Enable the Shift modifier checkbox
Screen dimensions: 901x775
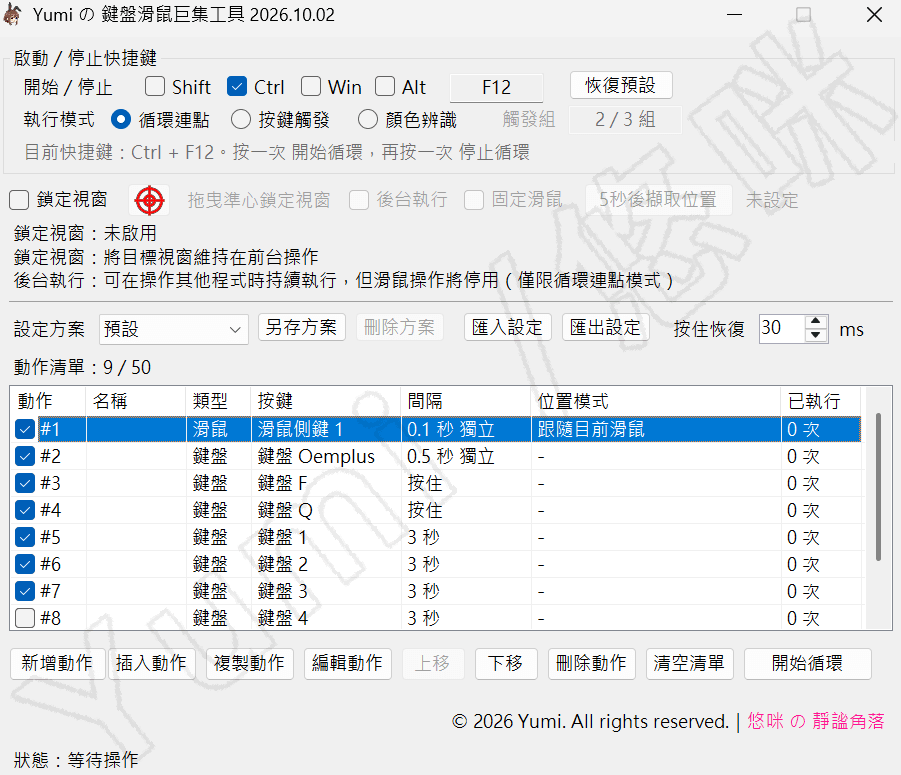point(155,87)
